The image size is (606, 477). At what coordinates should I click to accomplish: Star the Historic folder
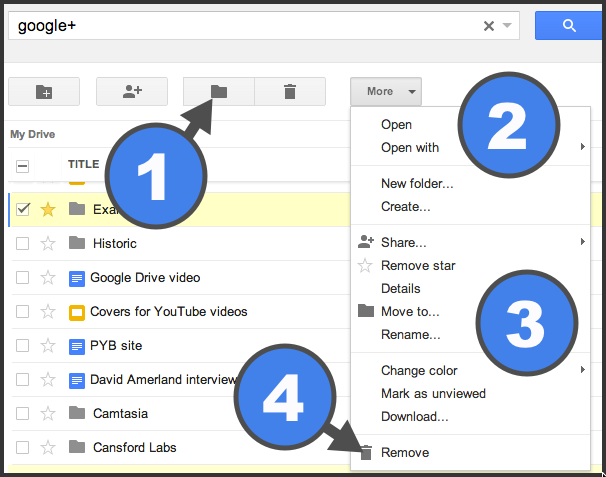[x=48, y=244]
